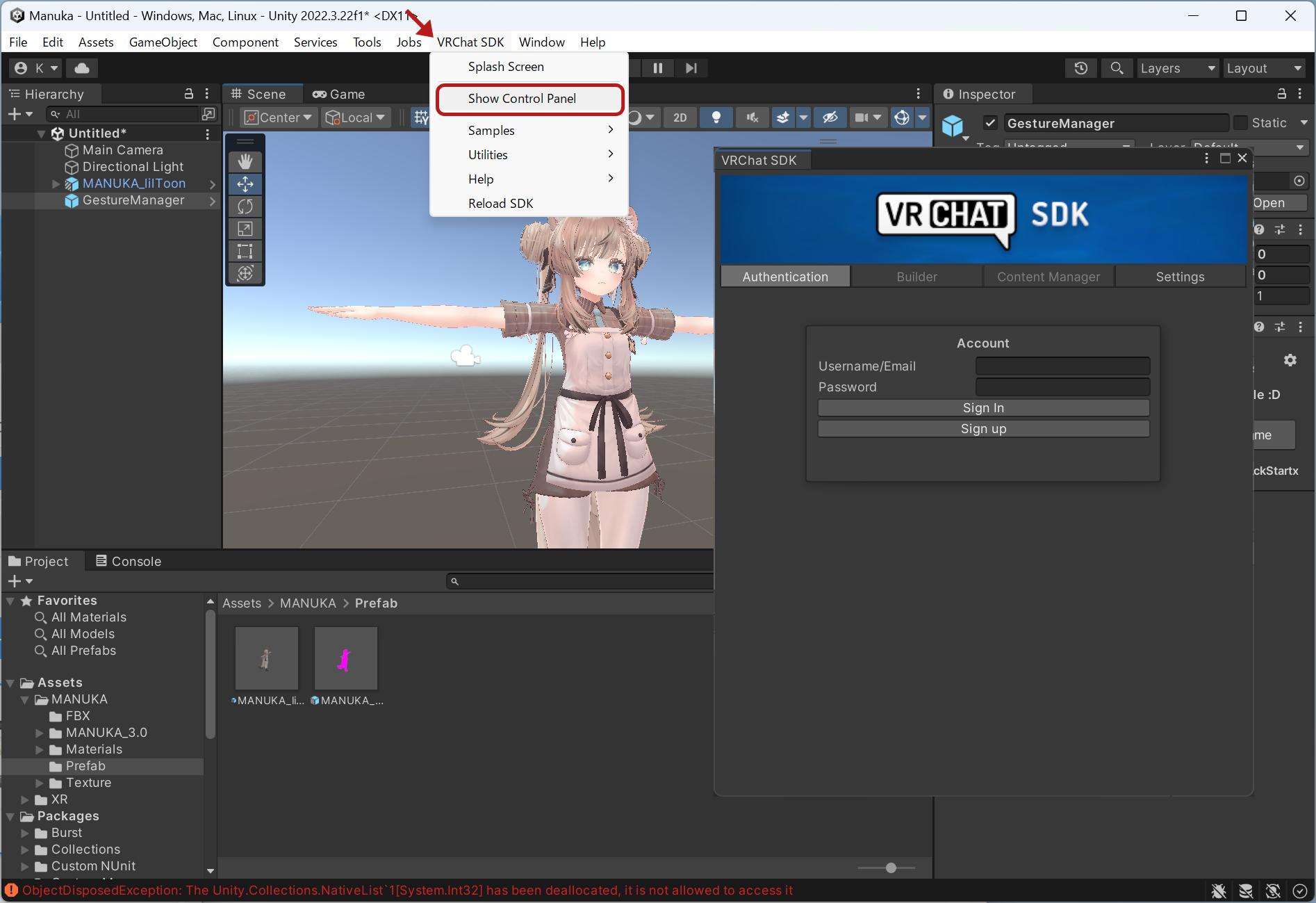Viewport: 1316px width, 903px height.
Task: Enable the Static checkbox
Action: click(x=1241, y=123)
